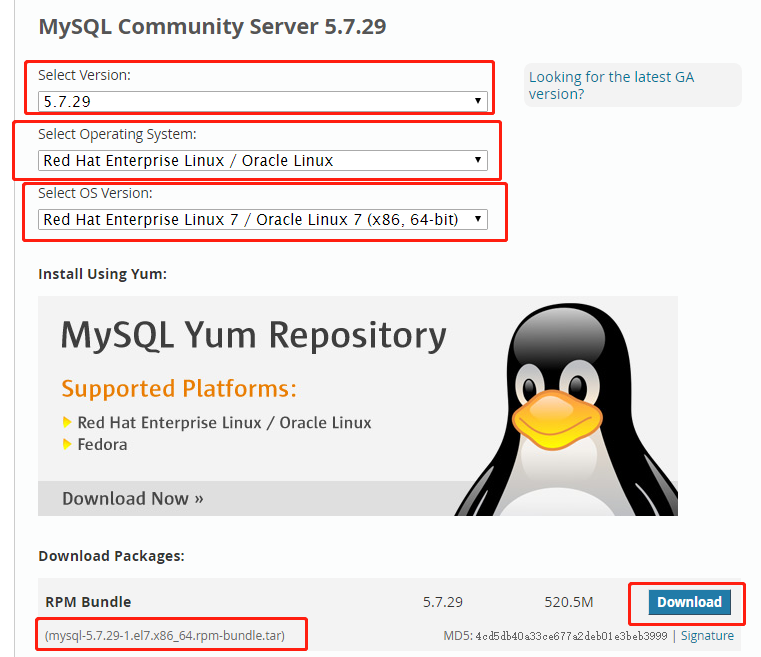Open the Select OS Version dropdown

click(x=263, y=219)
